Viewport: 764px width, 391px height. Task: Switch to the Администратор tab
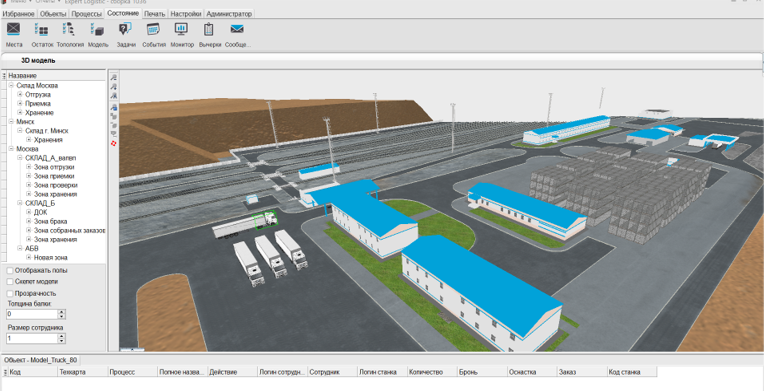[229, 14]
